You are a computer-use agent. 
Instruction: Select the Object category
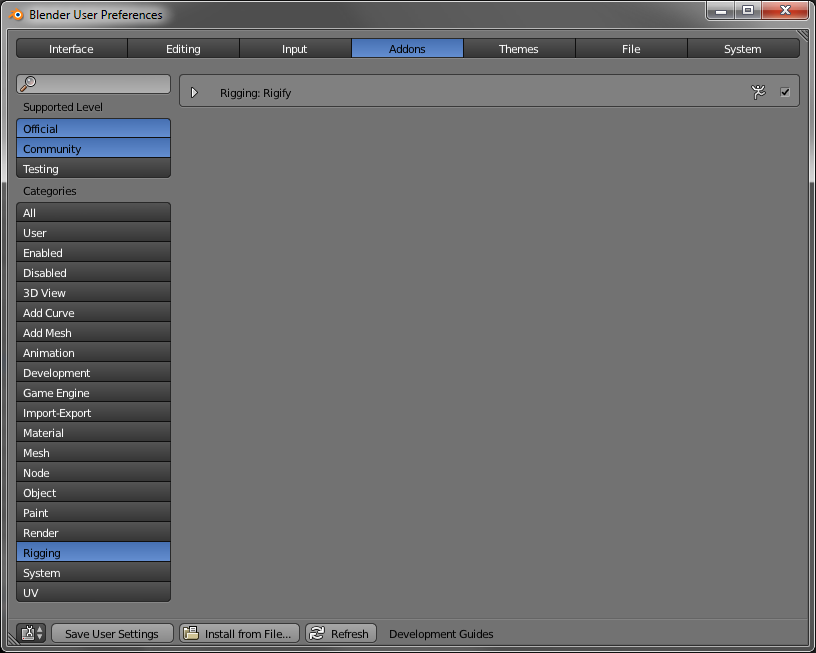point(94,493)
